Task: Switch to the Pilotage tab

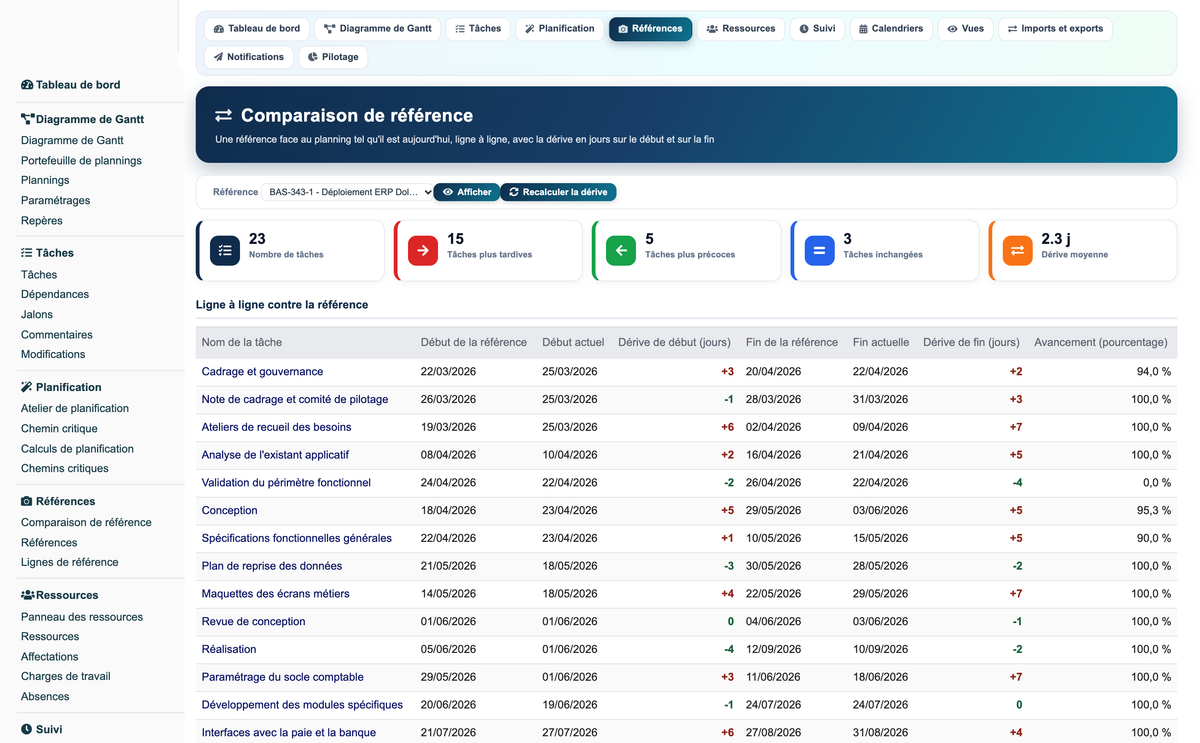Action: pos(333,57)
